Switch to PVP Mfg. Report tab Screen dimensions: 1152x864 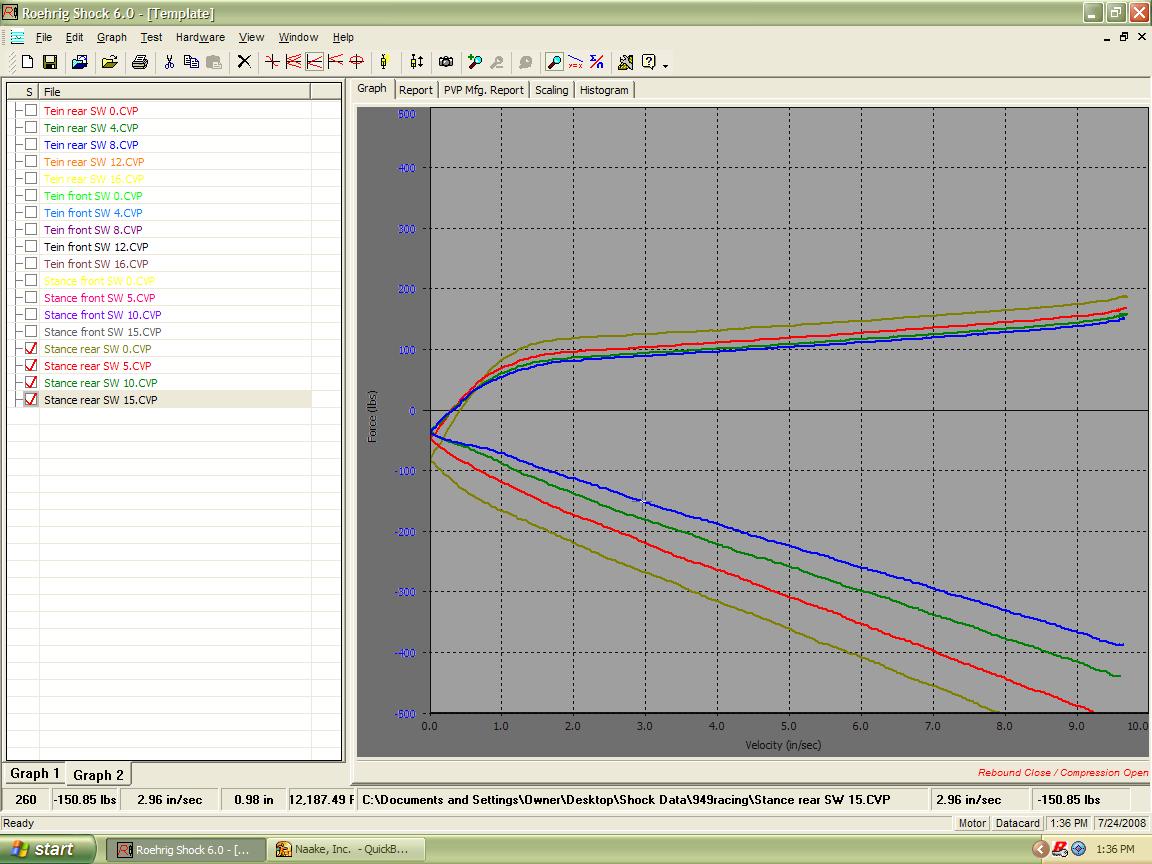pos(483,90)
